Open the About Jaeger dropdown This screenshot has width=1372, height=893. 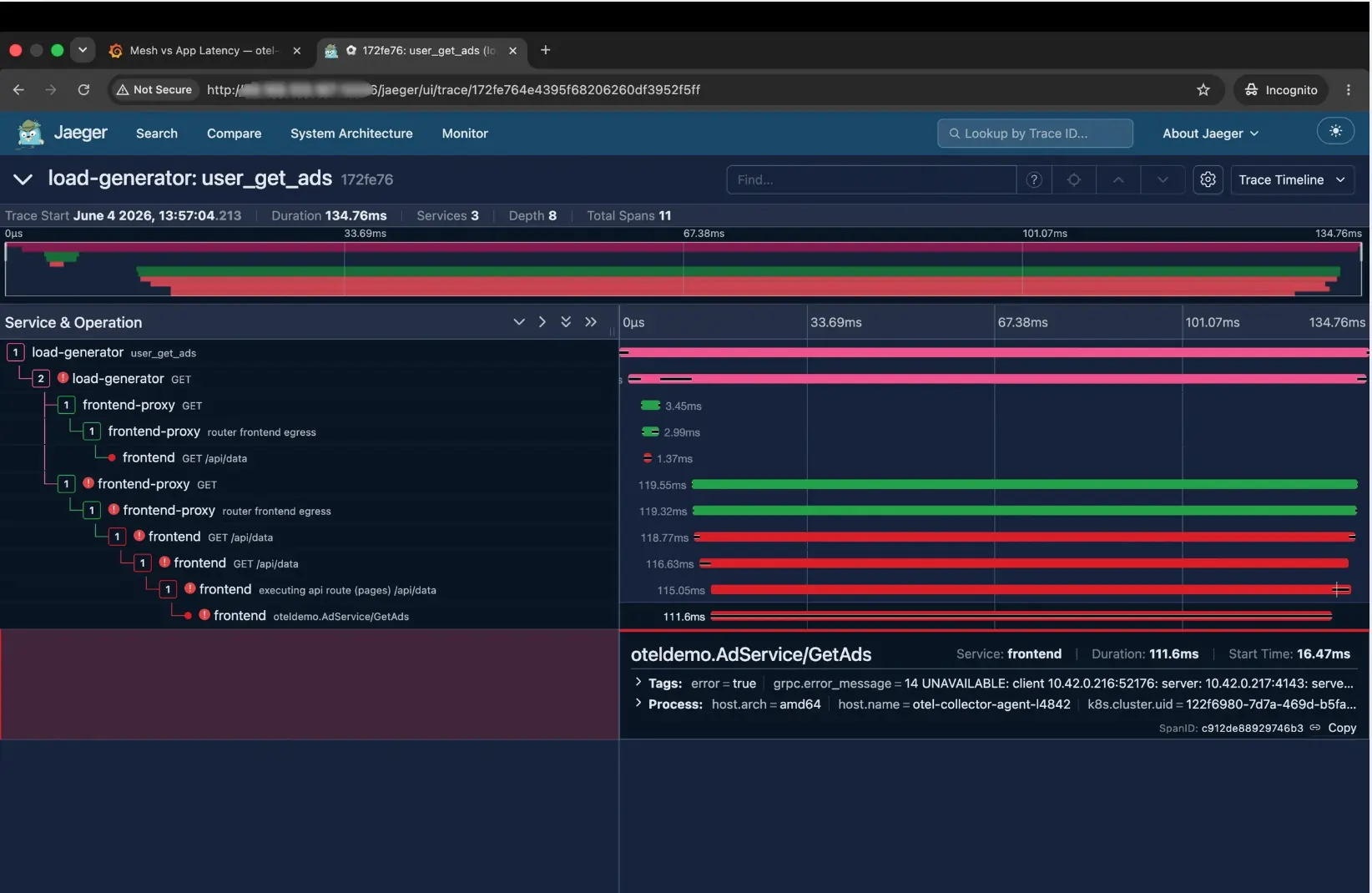click(x=1211, y=134)
